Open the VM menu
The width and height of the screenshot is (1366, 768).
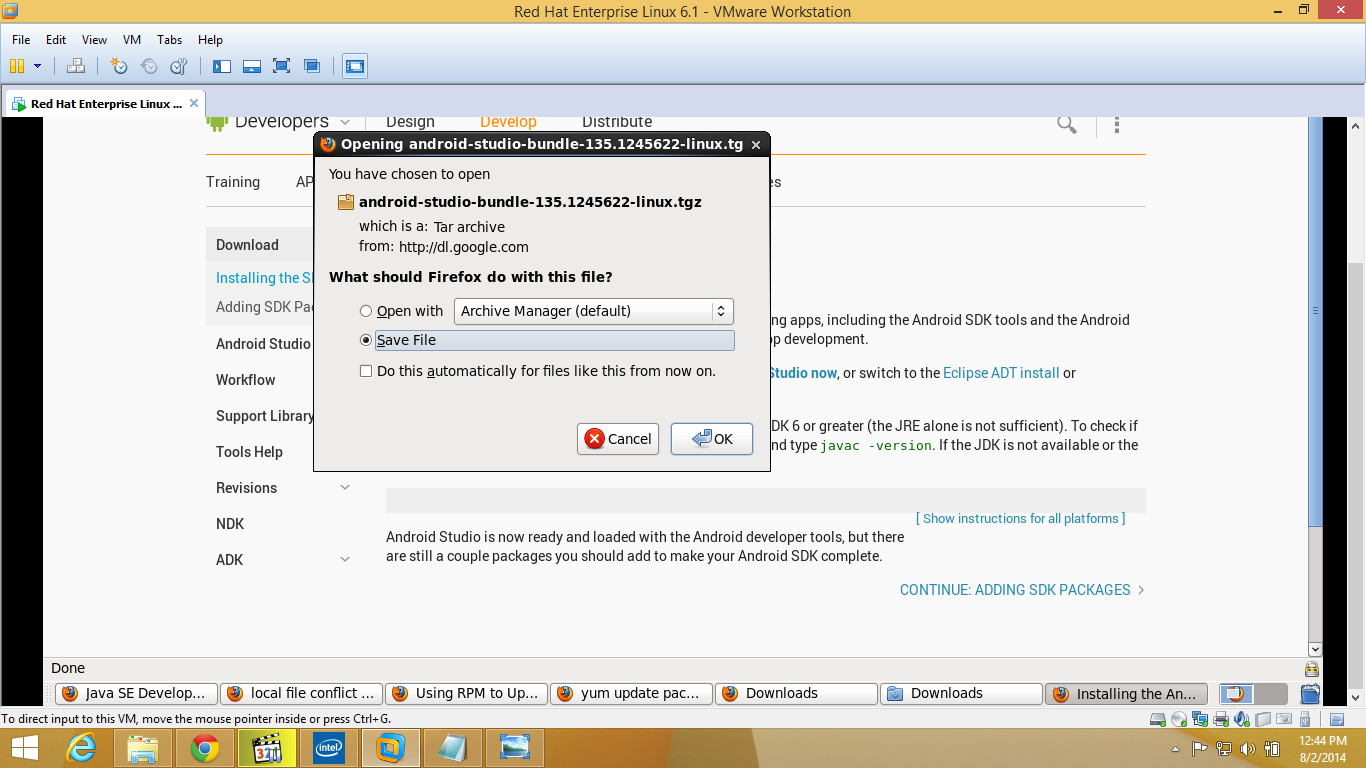[x=132, y=40]
